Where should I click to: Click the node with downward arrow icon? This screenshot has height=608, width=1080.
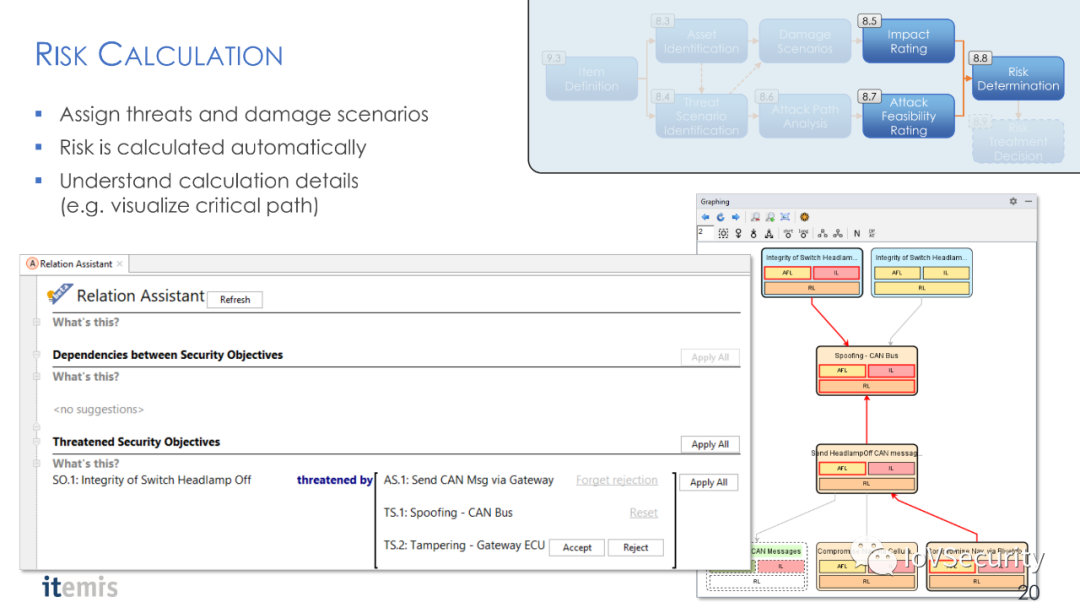(x=738, y=233)
